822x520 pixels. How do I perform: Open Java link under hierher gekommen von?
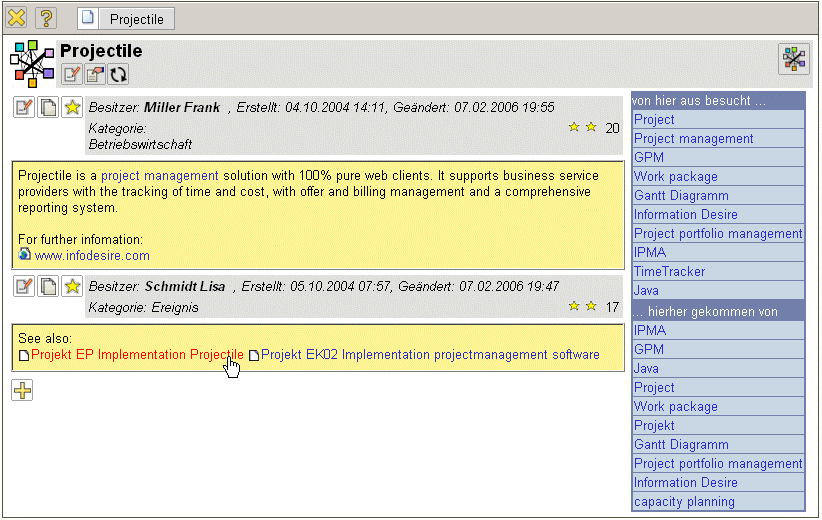click(646, 369)
